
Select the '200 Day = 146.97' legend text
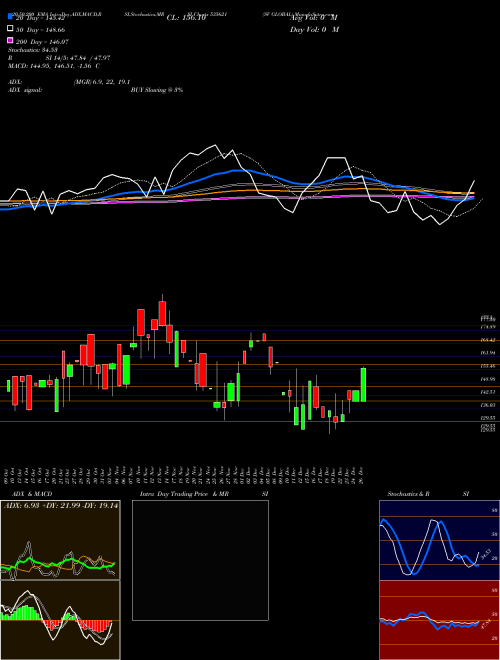[x=42, y=42]
